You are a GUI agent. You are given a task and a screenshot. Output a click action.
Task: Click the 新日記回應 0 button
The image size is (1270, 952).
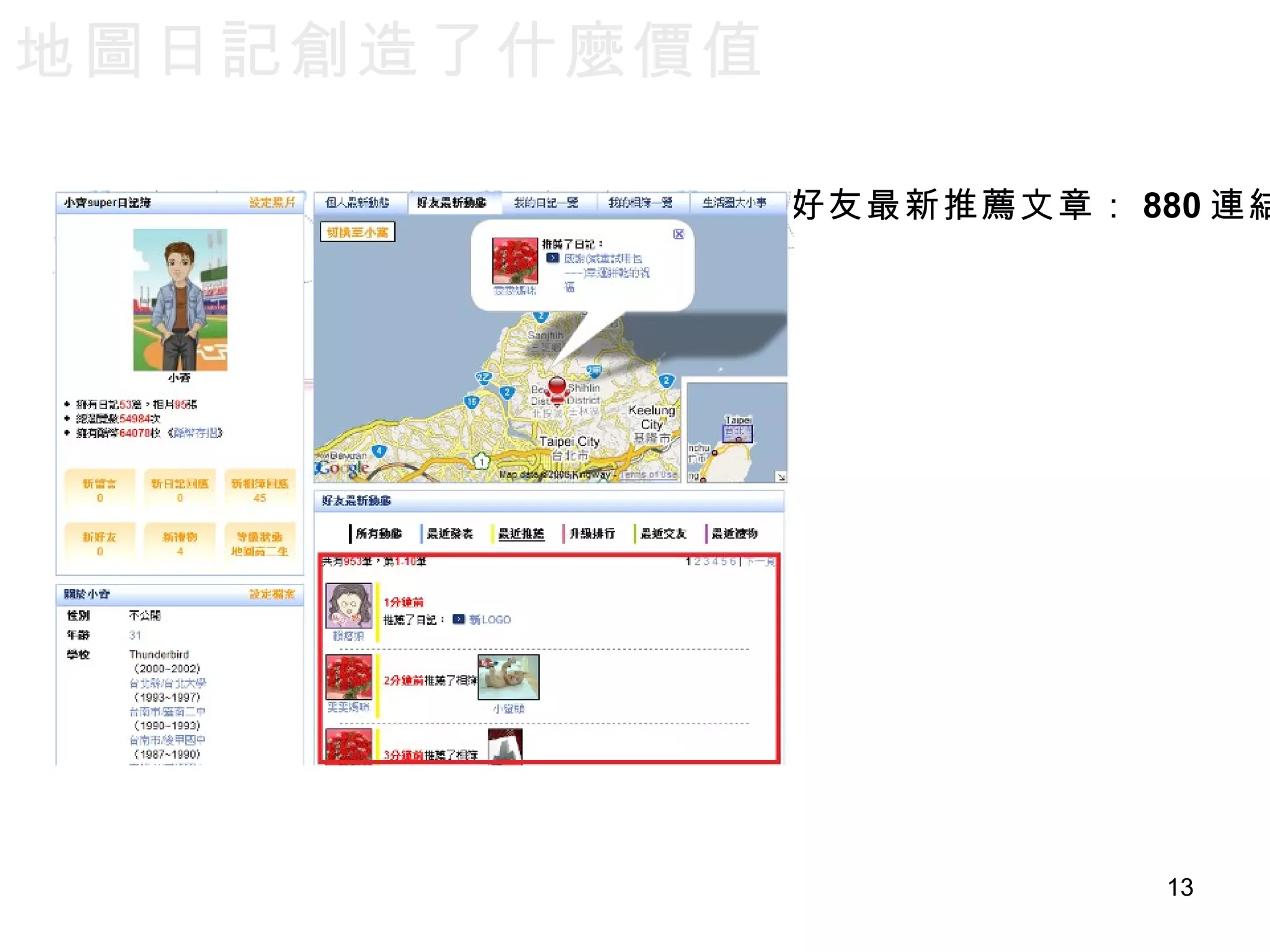[x=180, y=490]
